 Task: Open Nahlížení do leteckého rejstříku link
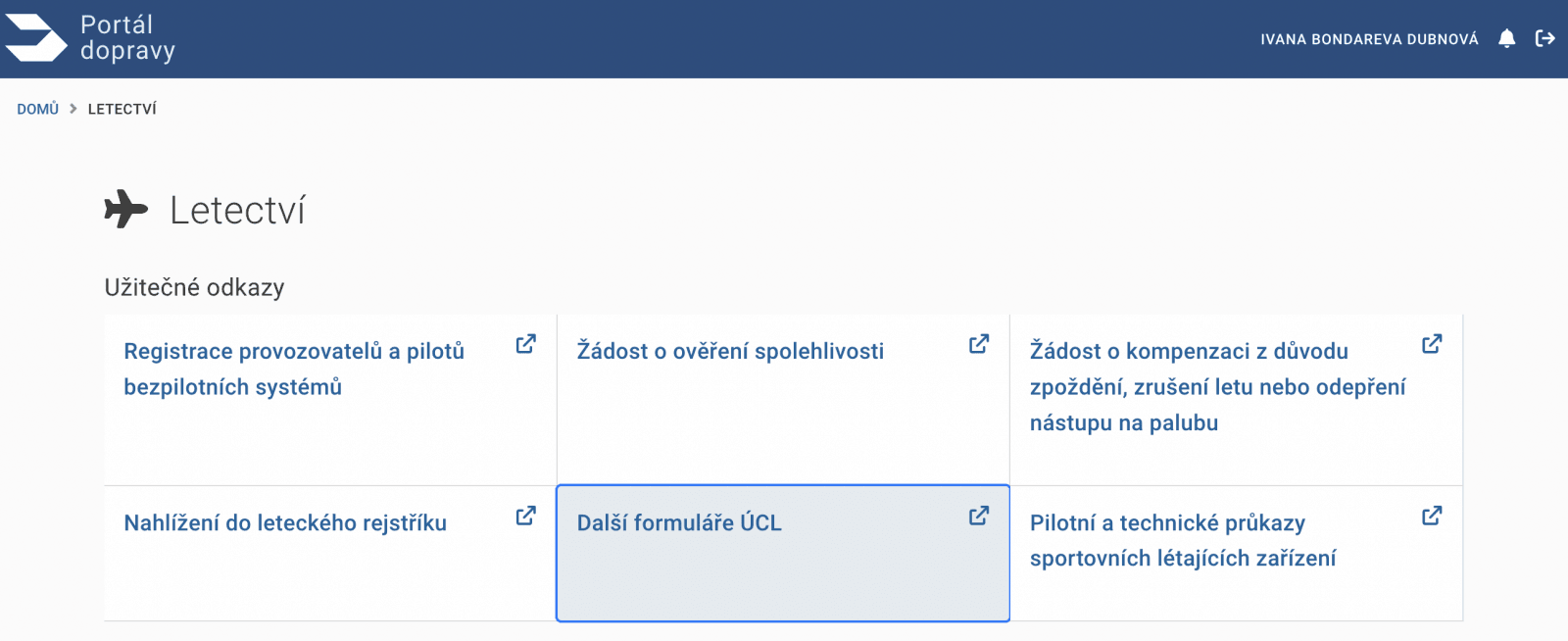tap(285, 523)
